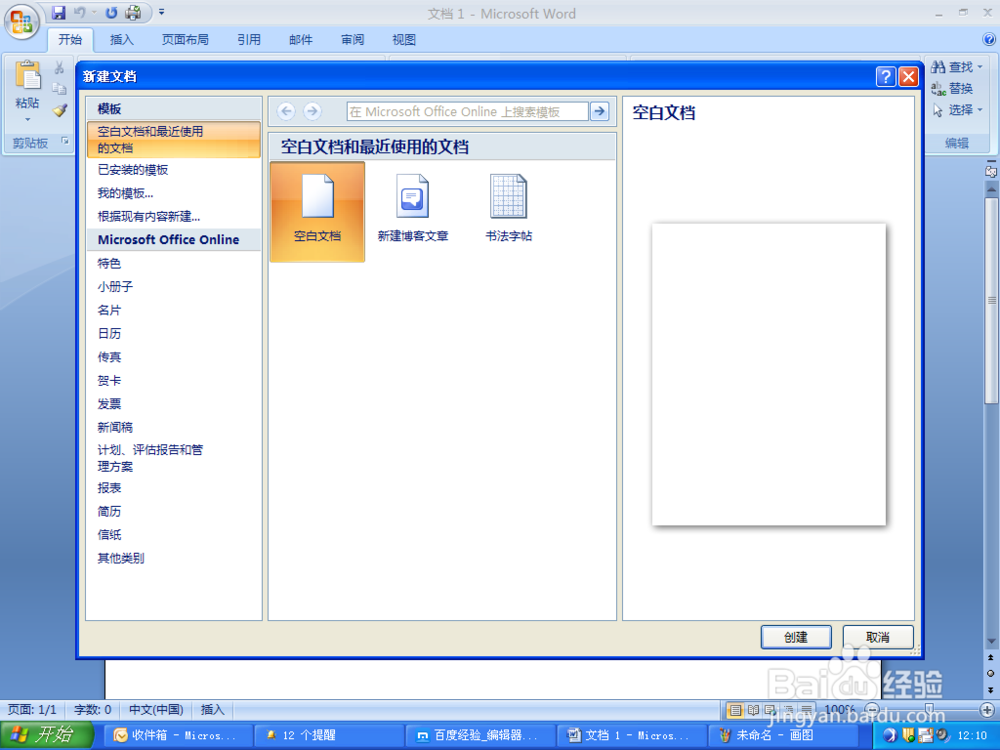The width and height of the screenshot is (1000, 750).
Task: Open the Home (开始) ribbon tab
Action: [x=70, y=40]
